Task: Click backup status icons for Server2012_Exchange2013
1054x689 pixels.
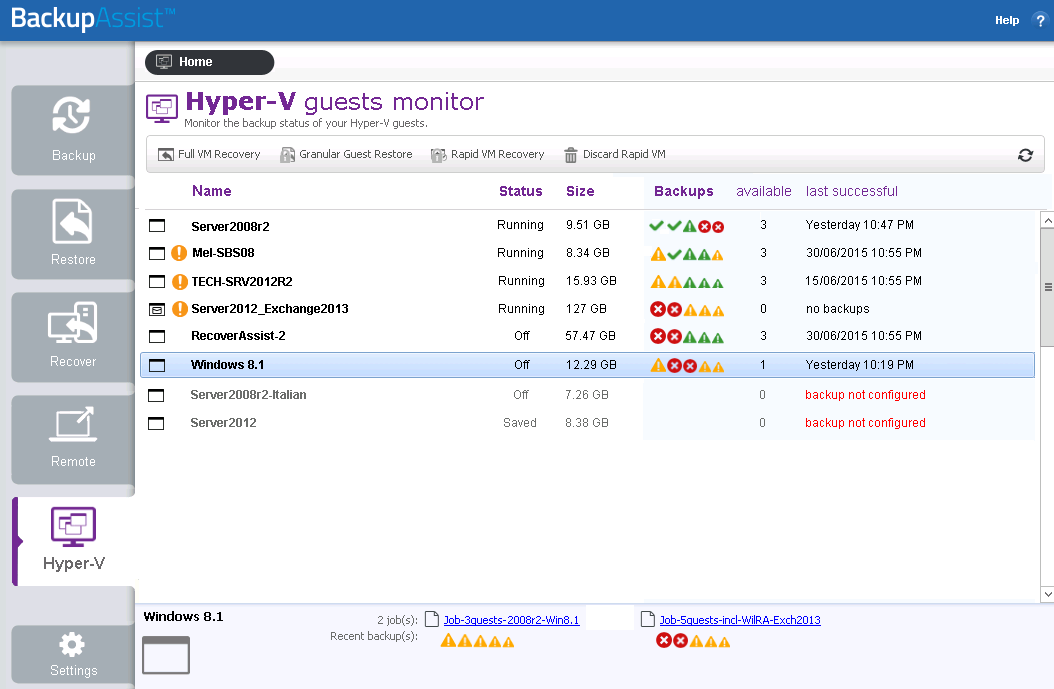Action: click(x=687, y=310)
